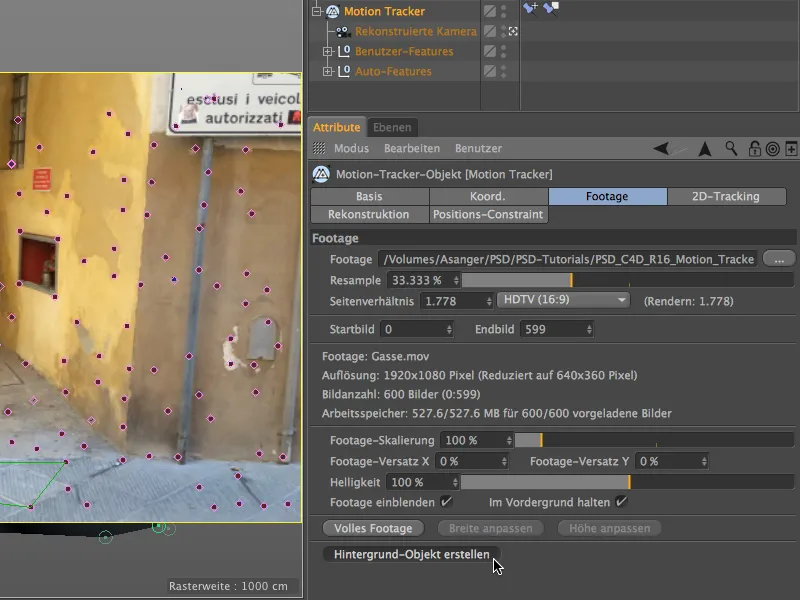
Task: Switch to the 2D-Tracking tab
Action: tap(725, 197)
